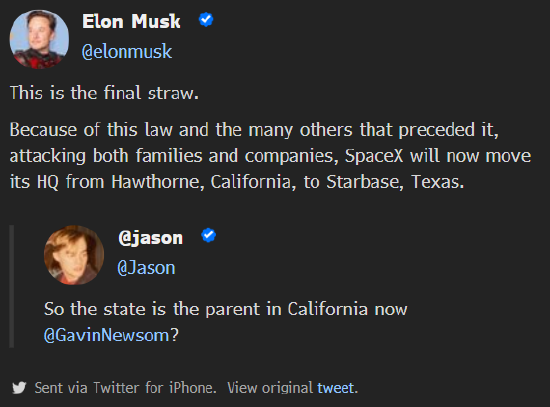Screen dimensions: 550x407
Task: Open the Elon Musk display name
Action: pyautogui.click(x=131, y=21)
